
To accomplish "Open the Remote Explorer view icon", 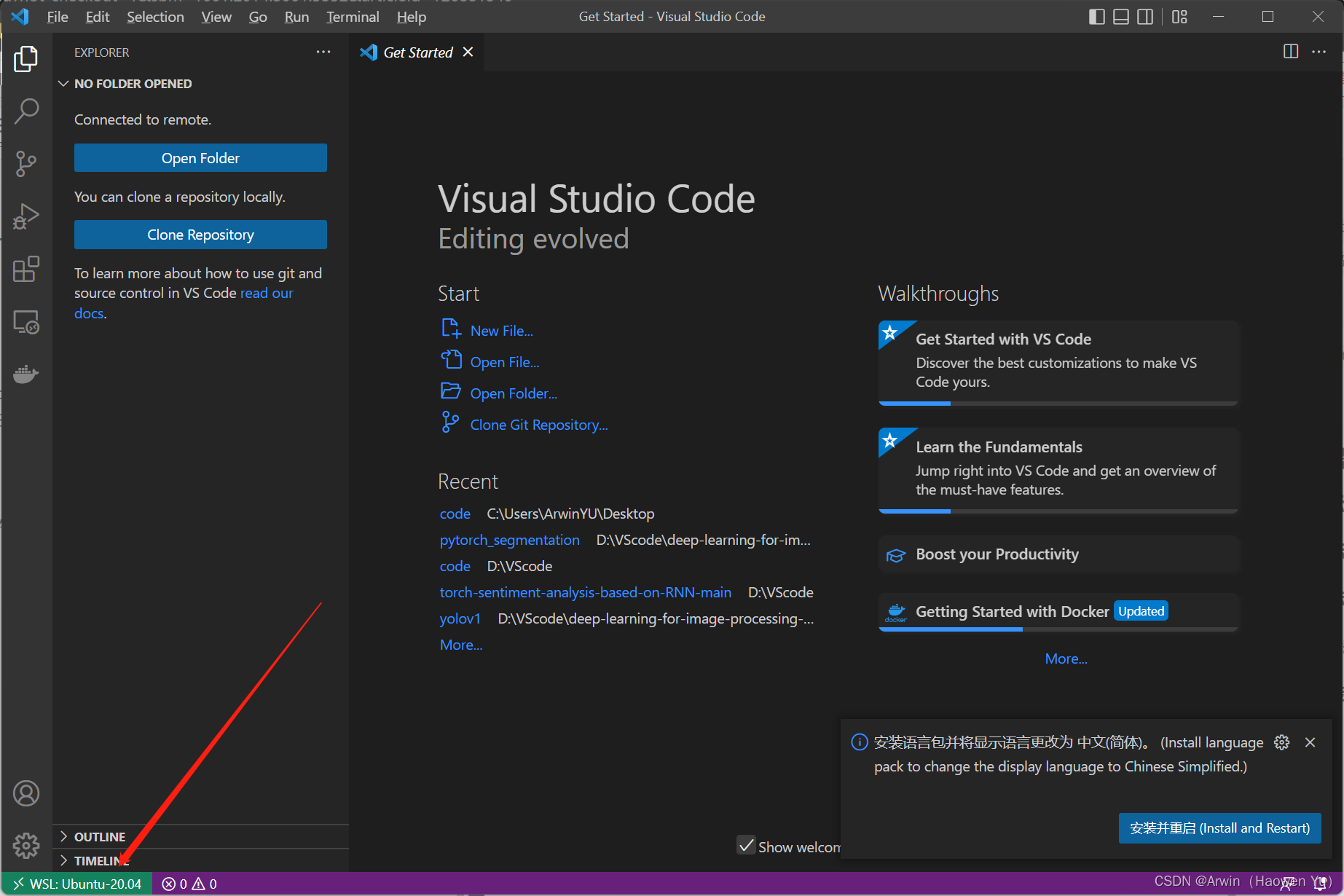I will (26, 321).
